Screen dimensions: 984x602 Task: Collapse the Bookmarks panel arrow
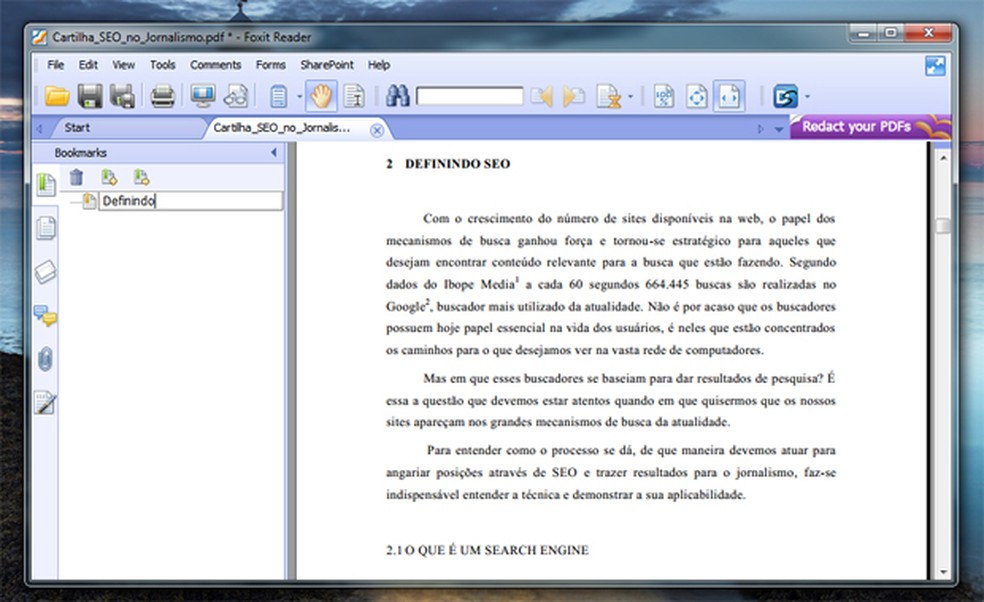pyautogui.click(x=274, y=153)
